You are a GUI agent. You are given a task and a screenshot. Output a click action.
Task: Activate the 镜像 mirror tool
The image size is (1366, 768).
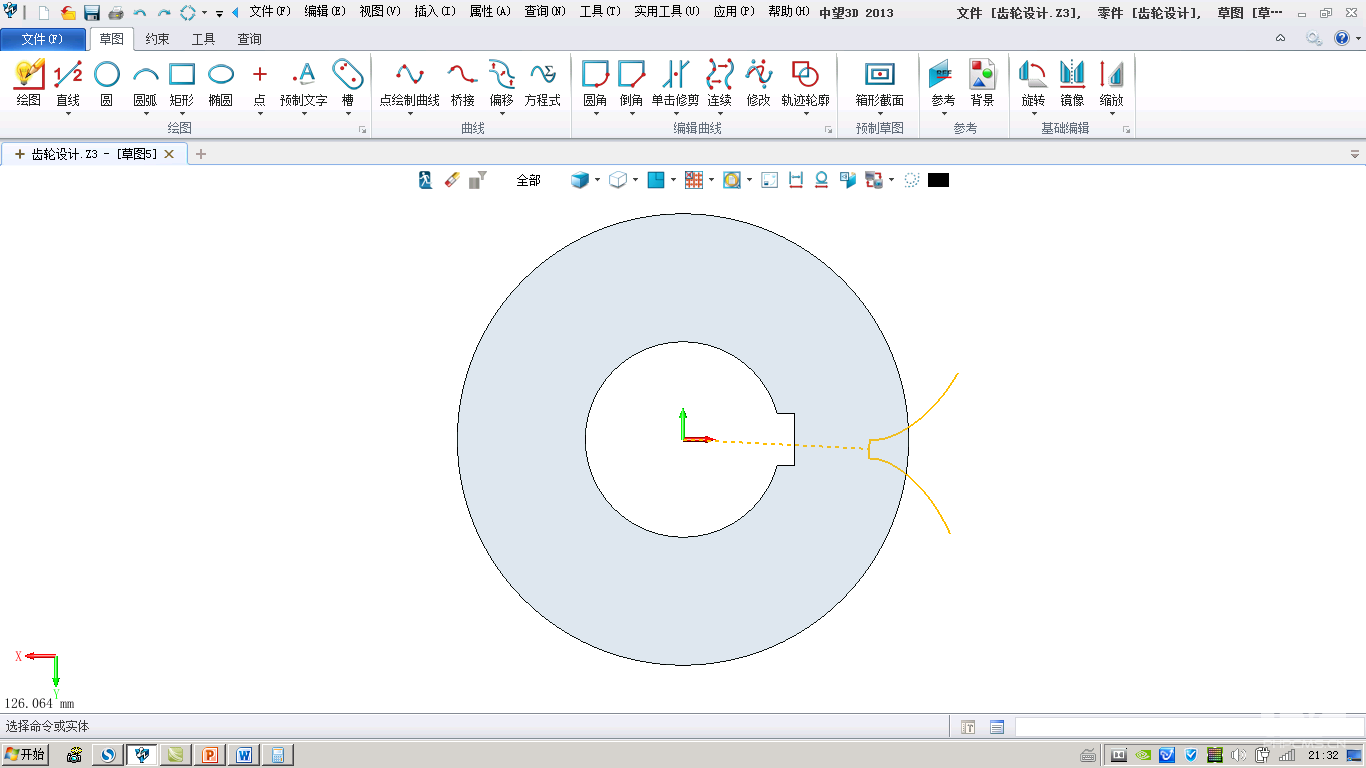pos(1072,83)
